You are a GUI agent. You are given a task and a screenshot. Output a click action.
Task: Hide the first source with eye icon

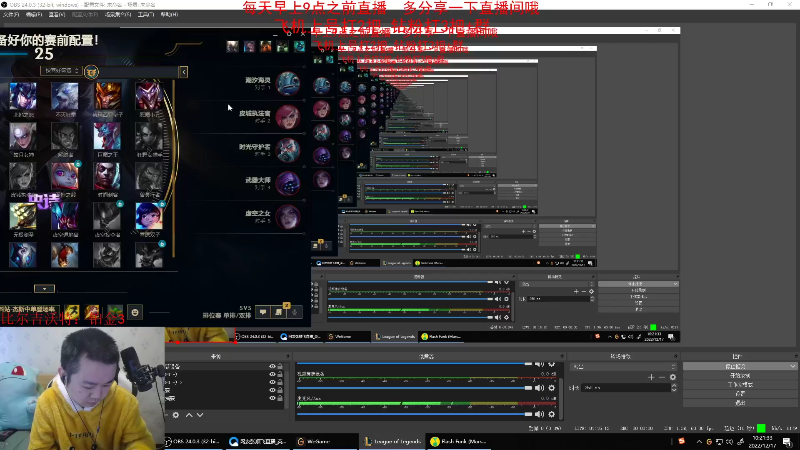[x=272, y=366]
